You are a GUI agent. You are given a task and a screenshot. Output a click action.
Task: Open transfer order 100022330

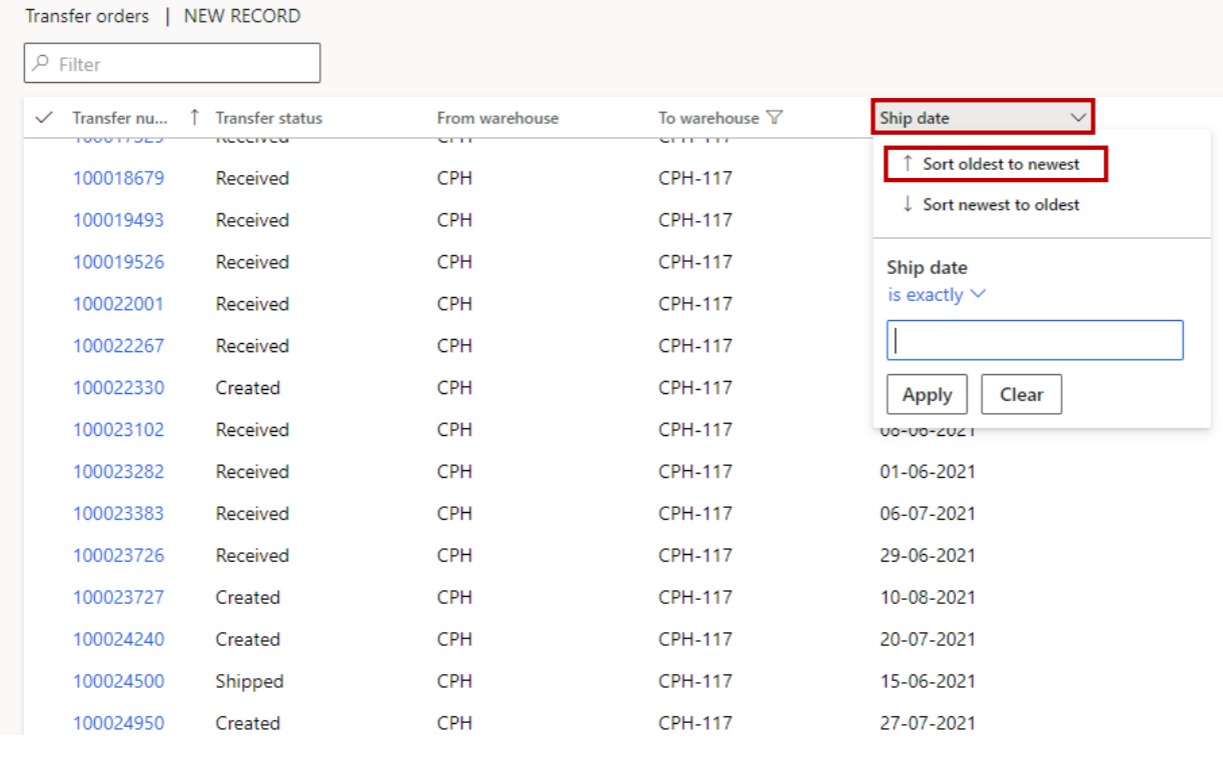pyautogui.click(x=118, y=388)
